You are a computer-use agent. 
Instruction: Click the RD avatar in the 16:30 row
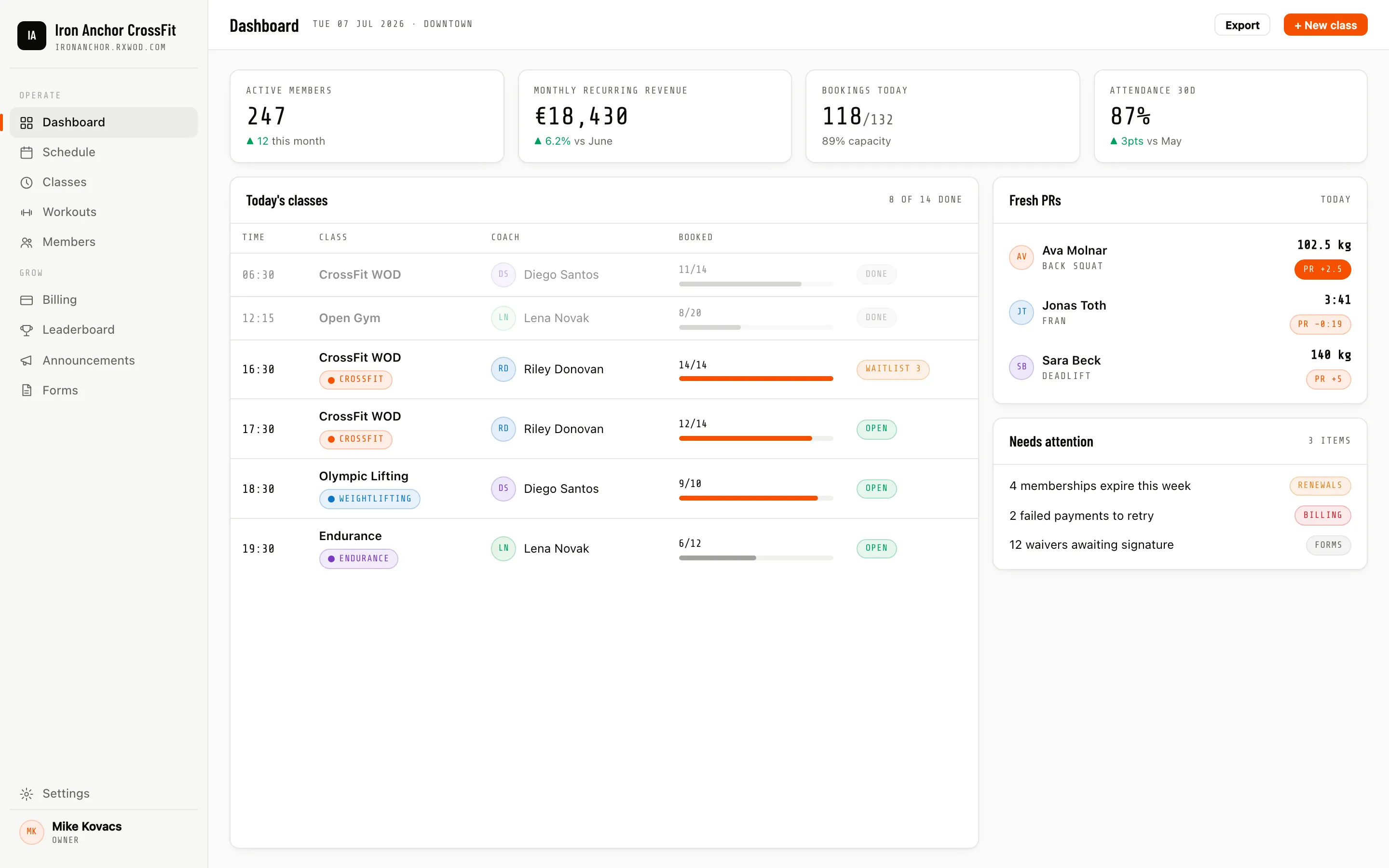click(x=503, y=368)
